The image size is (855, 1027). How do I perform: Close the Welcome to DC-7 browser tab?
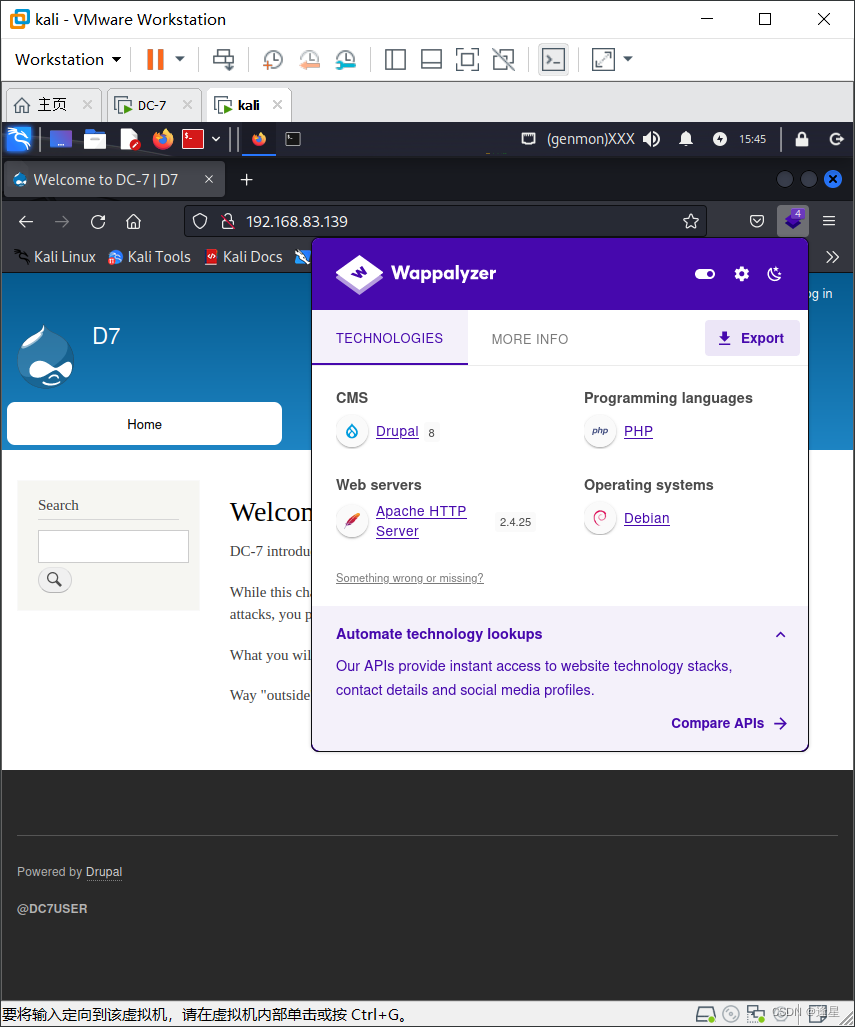pyautogui.click(x=209, y=179)
